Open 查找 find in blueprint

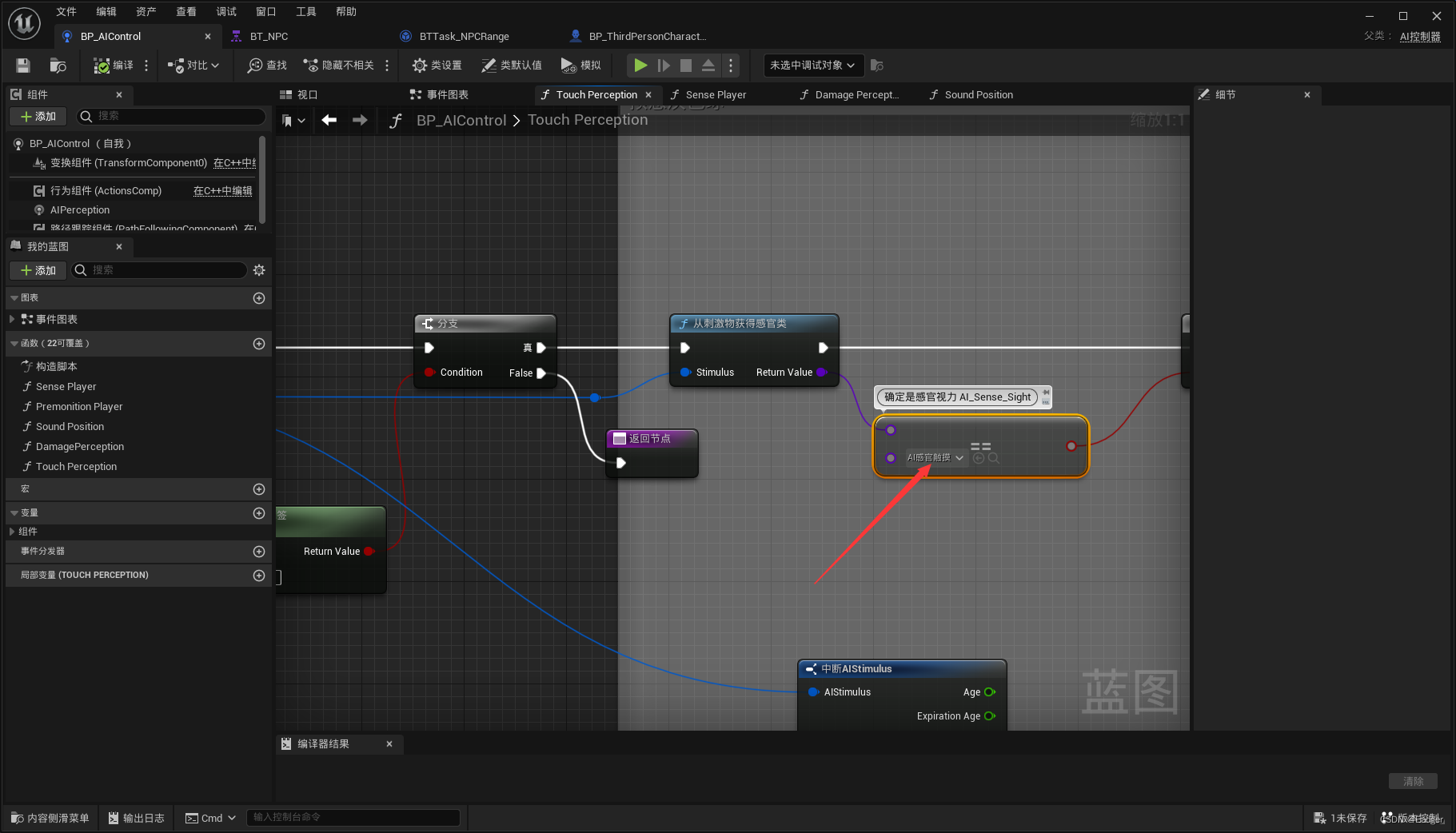point(267,66)
